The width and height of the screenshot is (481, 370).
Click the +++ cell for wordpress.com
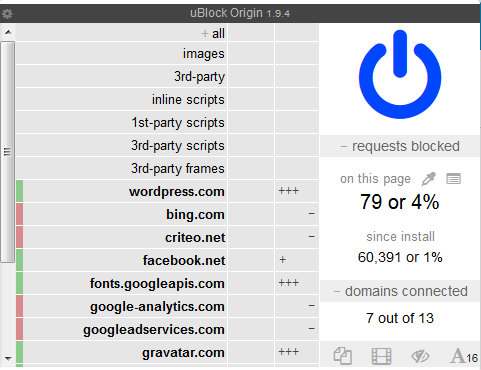pos(297,191)
